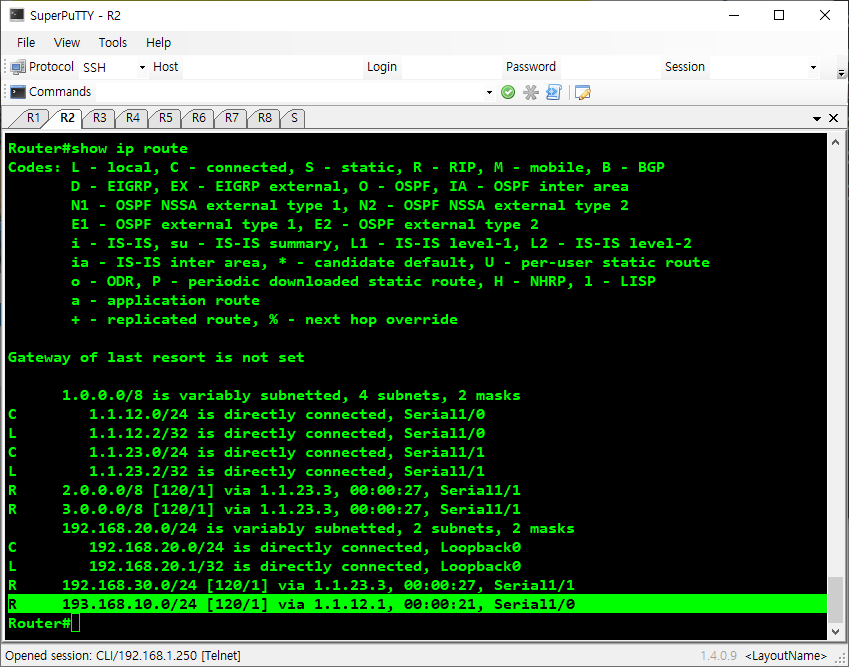Select the active R2 tab

click(x=67, y=118)
